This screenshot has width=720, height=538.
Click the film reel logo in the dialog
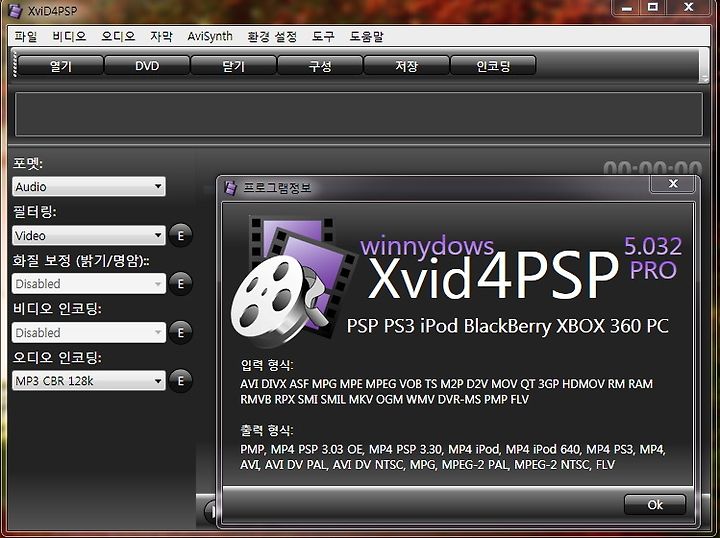(292, 282)
